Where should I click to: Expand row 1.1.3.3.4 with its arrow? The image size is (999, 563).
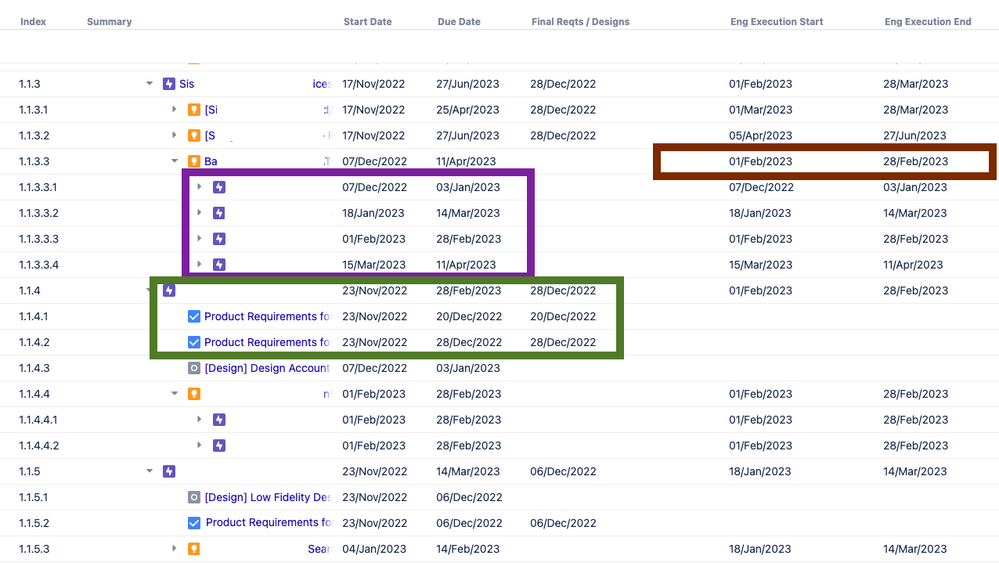coord(199,264)
